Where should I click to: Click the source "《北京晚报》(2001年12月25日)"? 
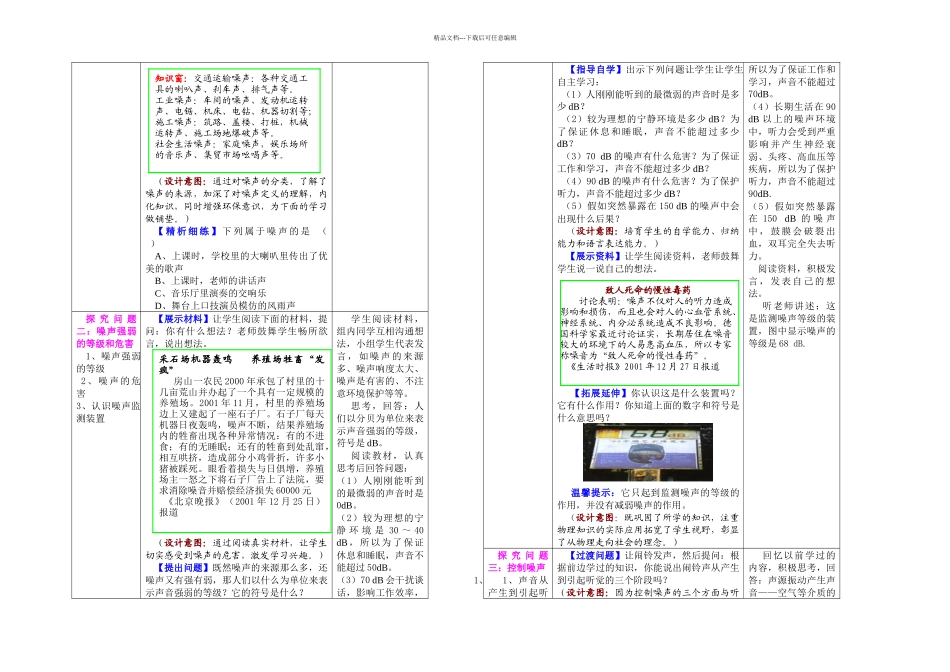244,501
